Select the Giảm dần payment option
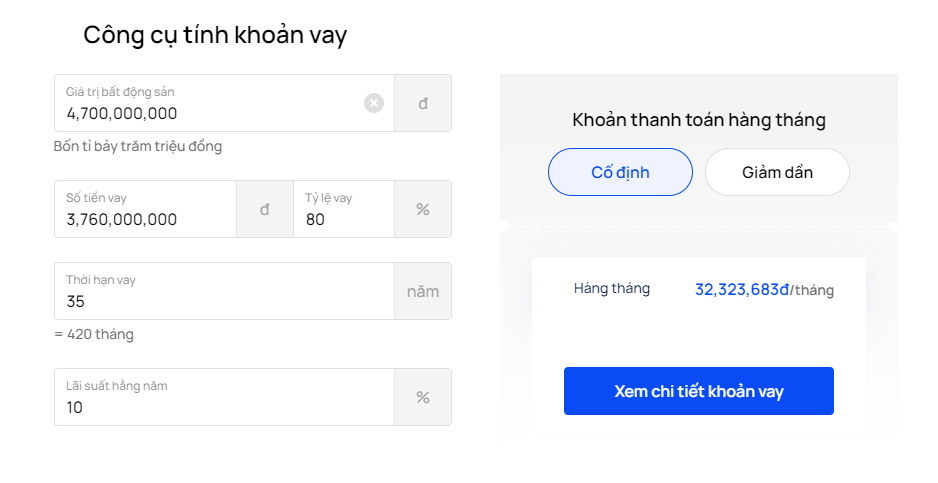Screen dimensions: 938x483 click(777, 172)
